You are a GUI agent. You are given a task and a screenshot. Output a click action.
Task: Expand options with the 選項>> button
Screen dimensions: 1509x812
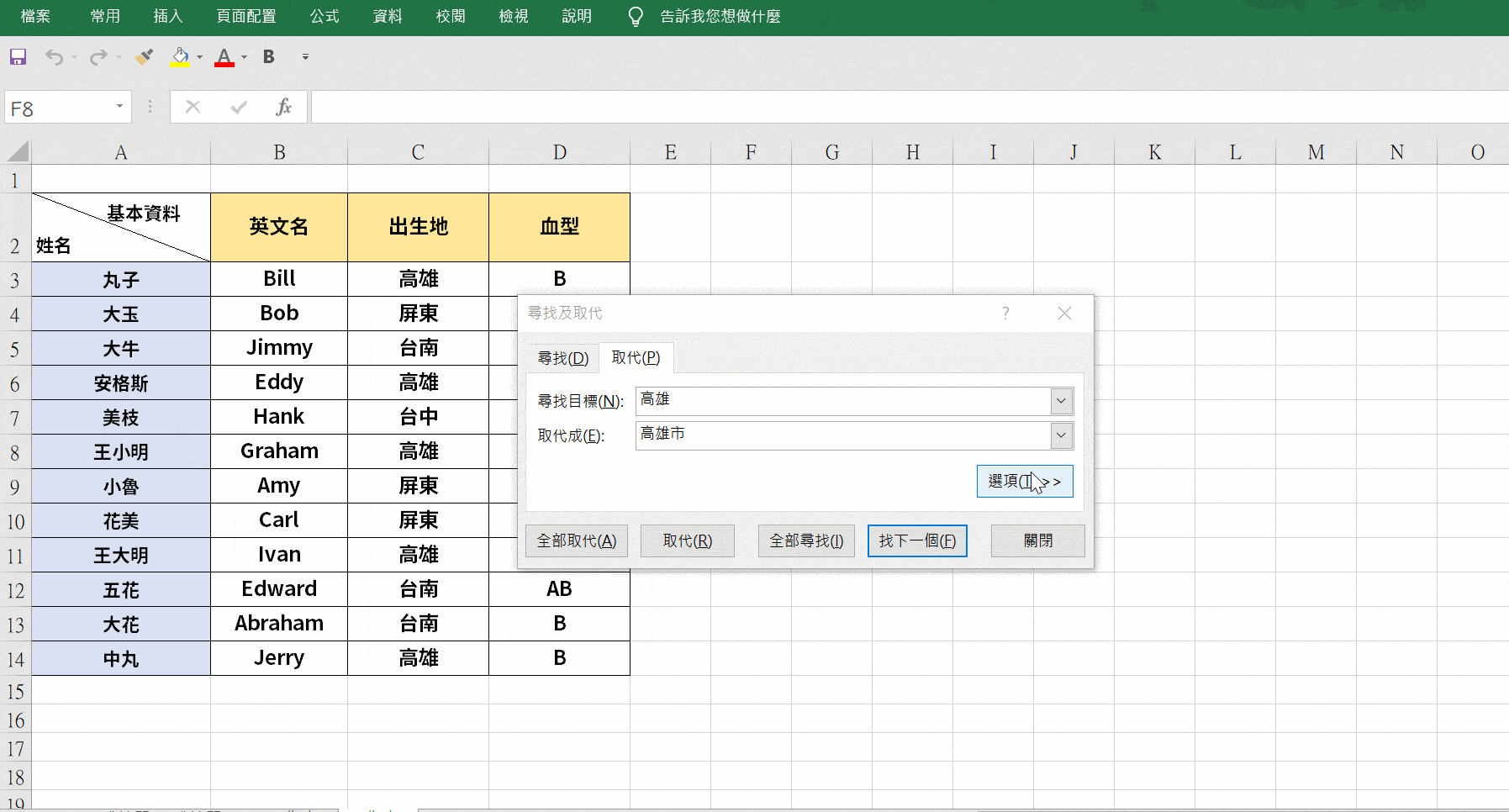coord(1024,481)
